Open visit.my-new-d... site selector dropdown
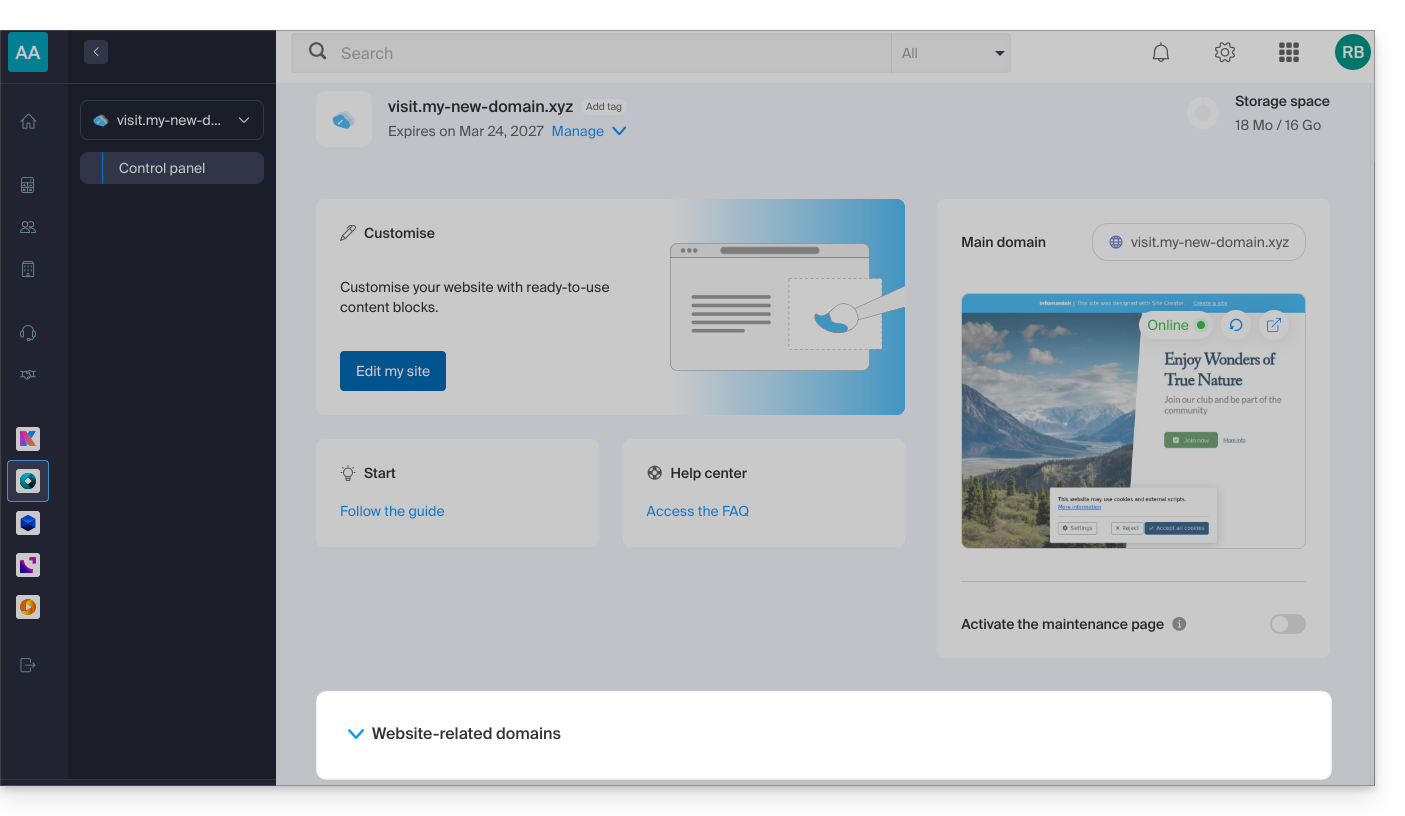The height and width of the screenshot is (816, 1405). tap(172, 120)
